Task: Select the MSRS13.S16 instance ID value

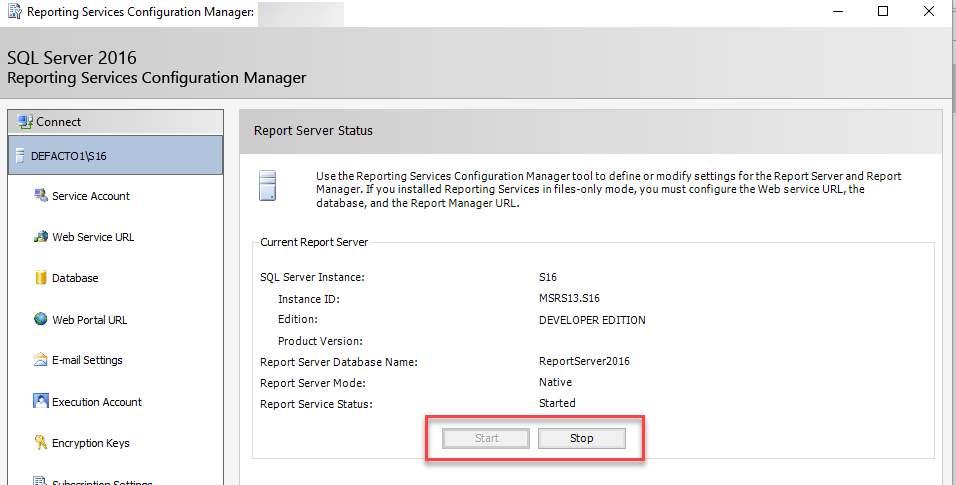Action: coord(569,298)
